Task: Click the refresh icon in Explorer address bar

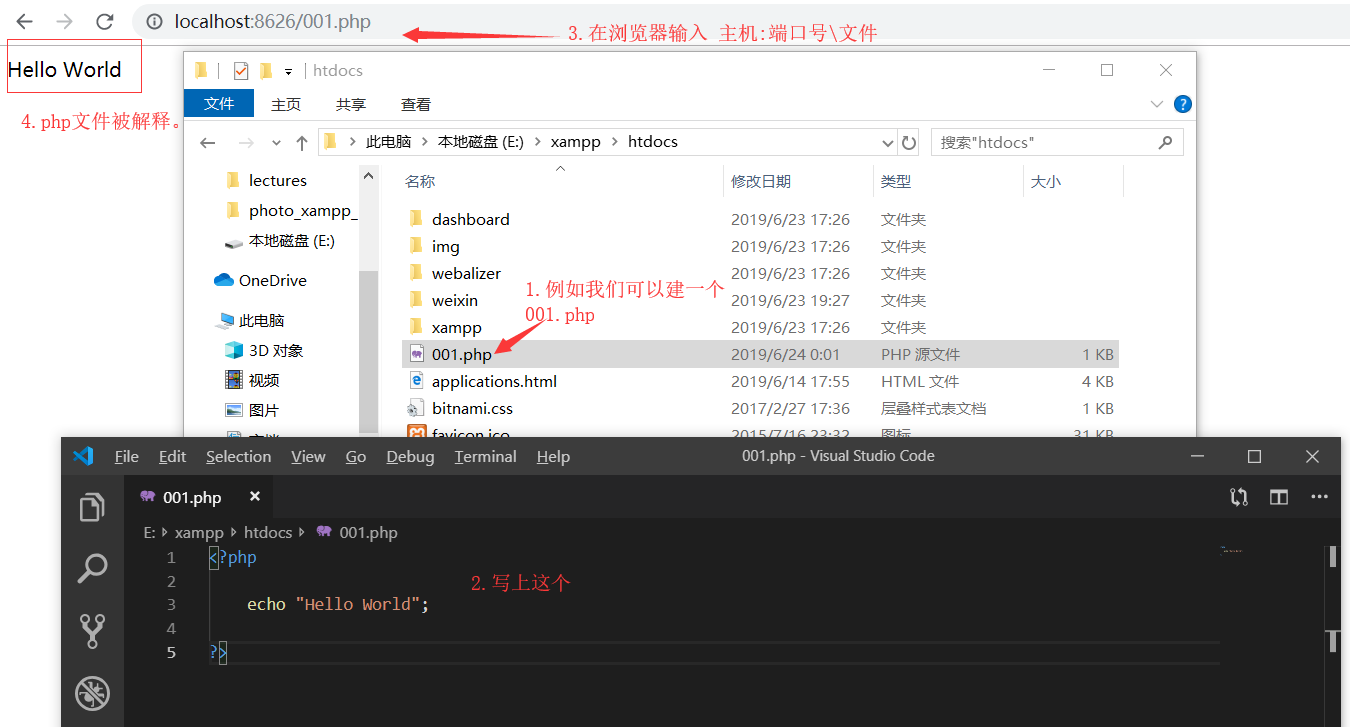Action: (909, 142)
